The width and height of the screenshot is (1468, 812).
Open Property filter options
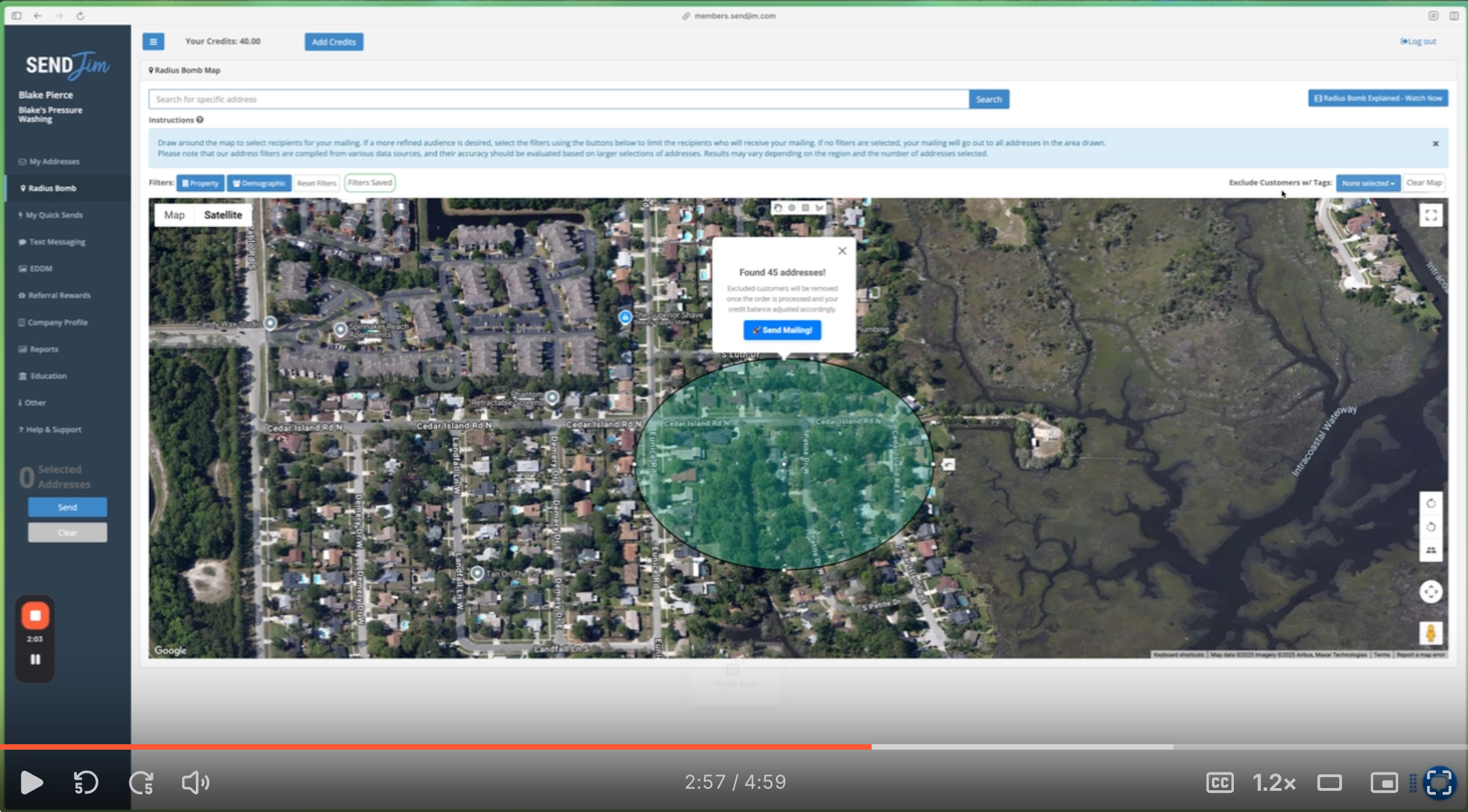(x=200, y=183)
